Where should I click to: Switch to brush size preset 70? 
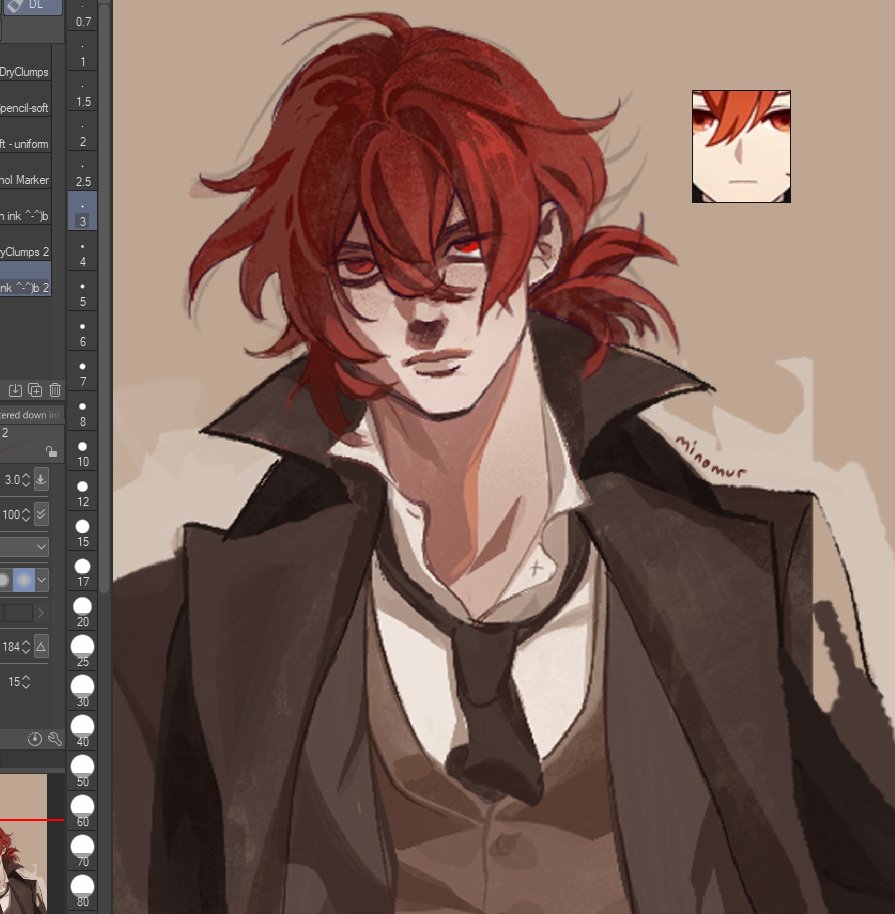tap(83, 852)
